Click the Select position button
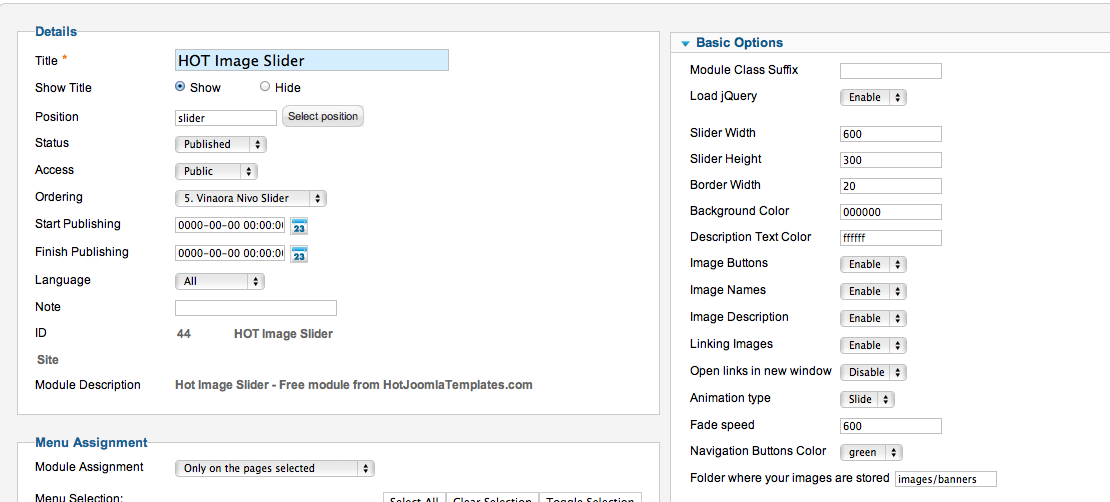The height and width of the screenshot is (502, 1110). click(x=323, y=116)
